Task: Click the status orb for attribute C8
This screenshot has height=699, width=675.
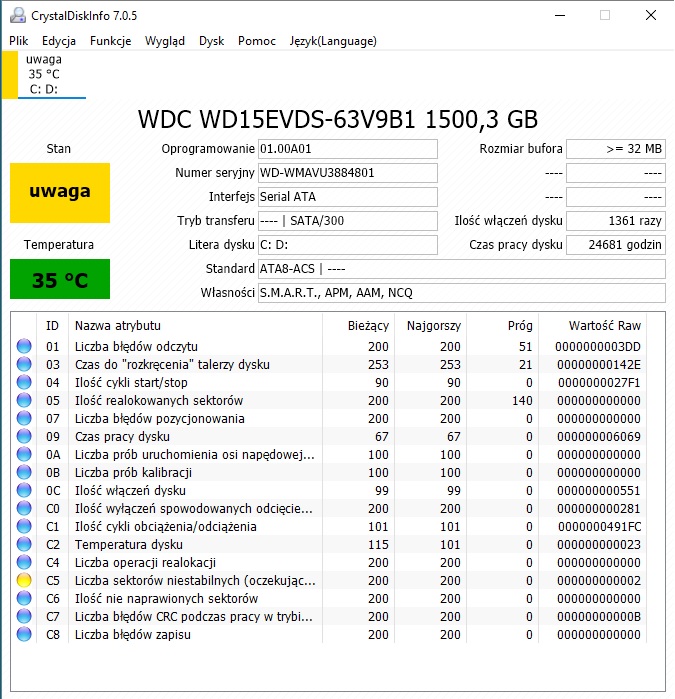Action: tap(24, 634)
